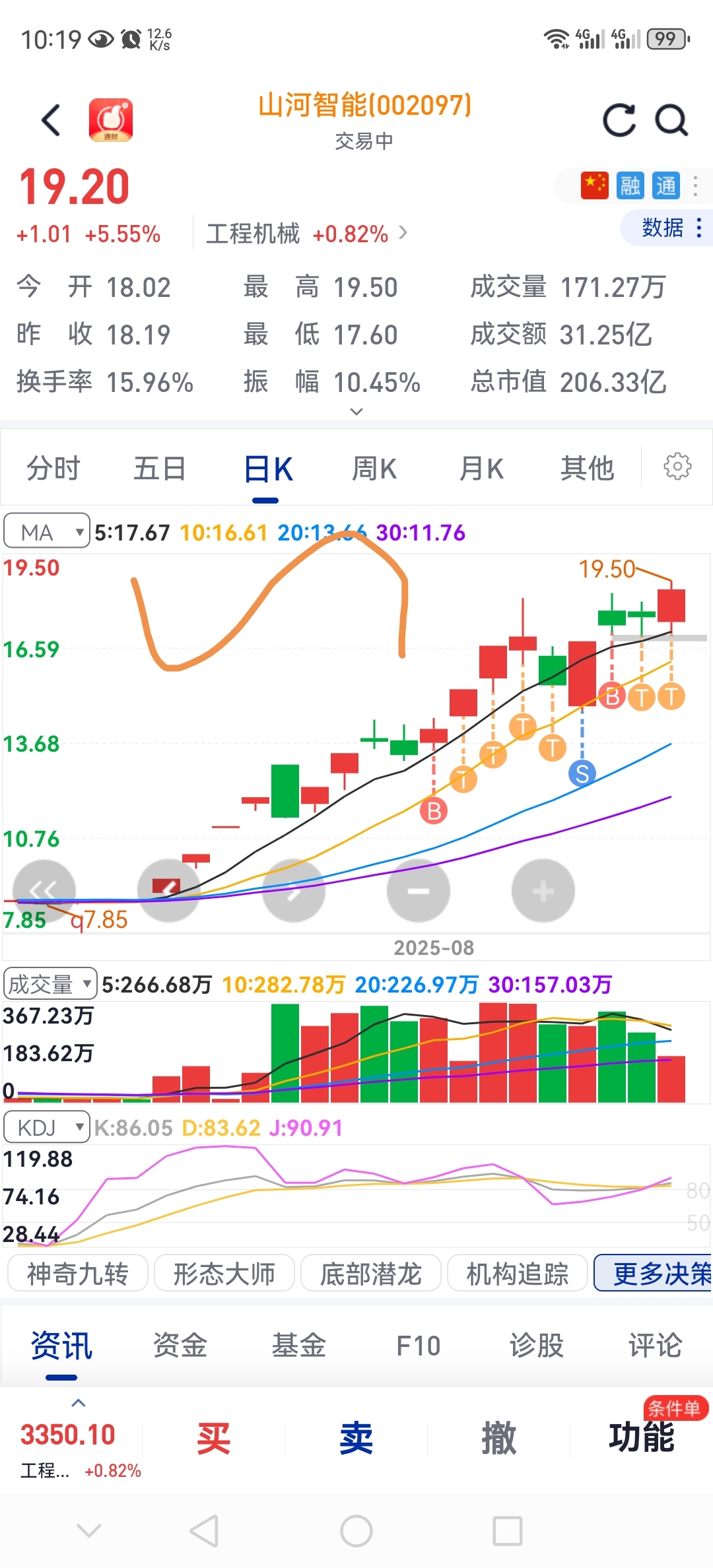Viewport: 713px width, 1568px height.
Task: Tap the 2025-08 date label
Action: (x=434, y=948)
